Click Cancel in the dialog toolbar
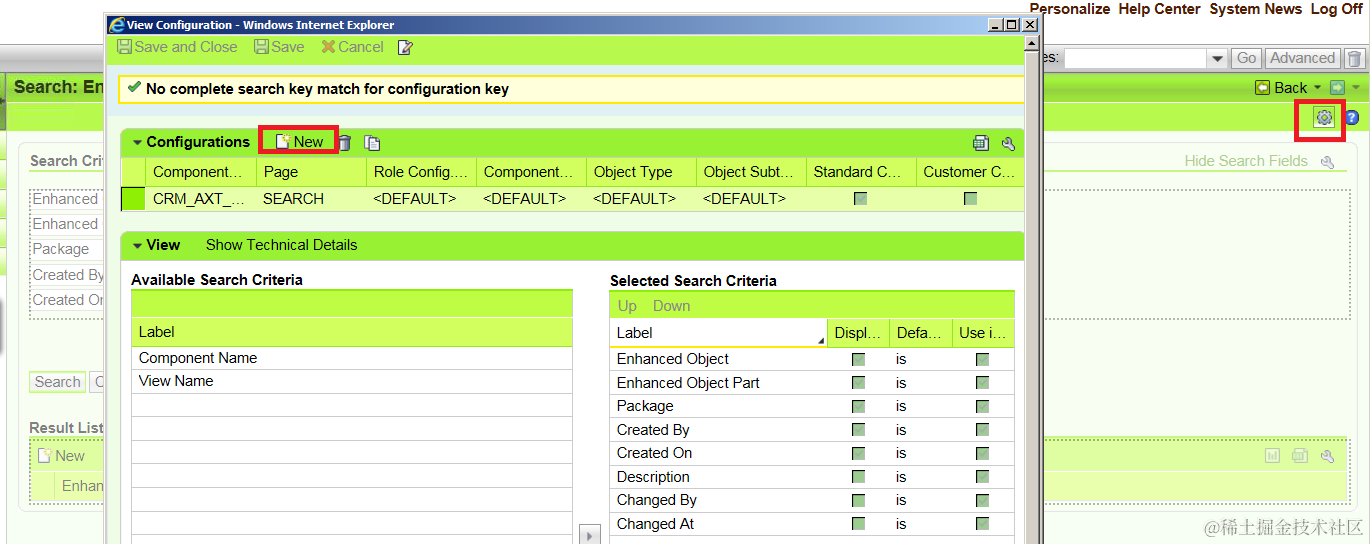 pyautogui.click(x=352, y=47)
